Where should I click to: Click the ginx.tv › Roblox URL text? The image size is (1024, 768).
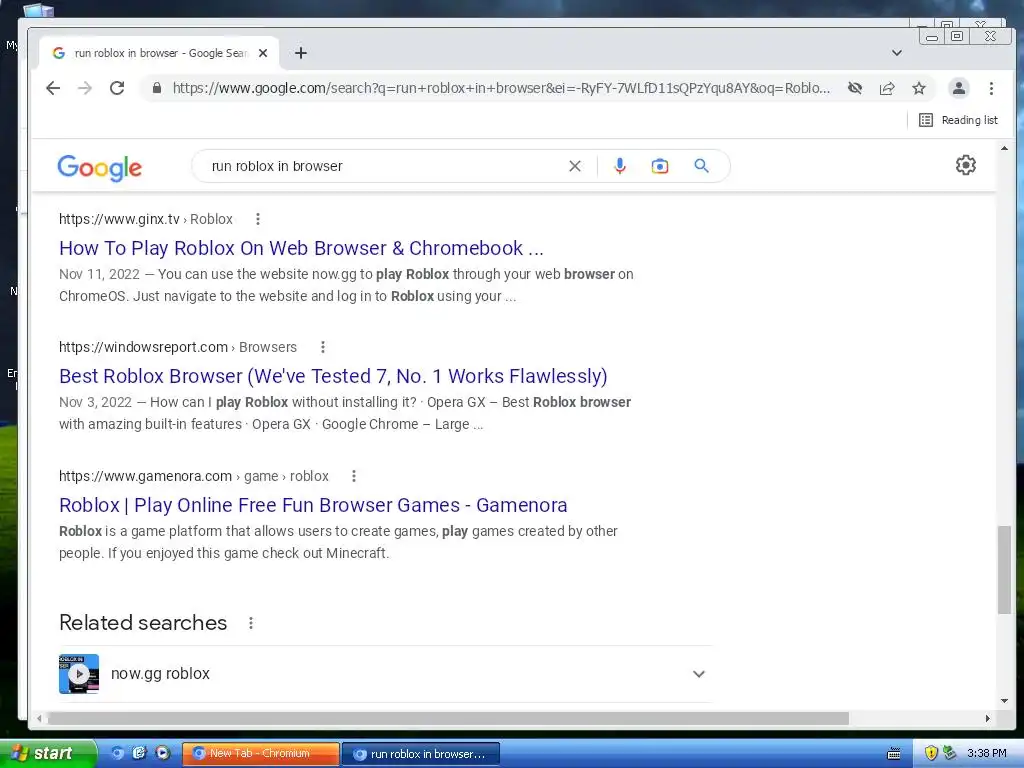[146, 219]
